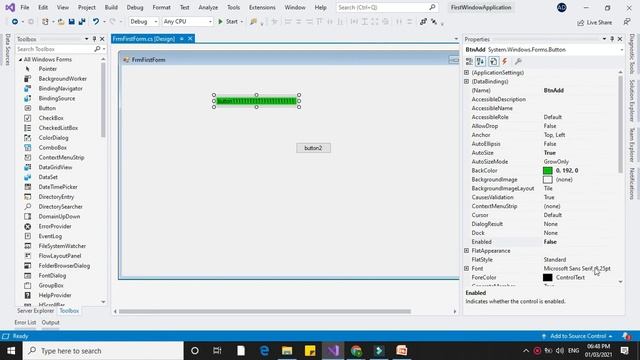Click the Visual Studio search magnifier
Viewport: 640px width, 360px height.
432,7
